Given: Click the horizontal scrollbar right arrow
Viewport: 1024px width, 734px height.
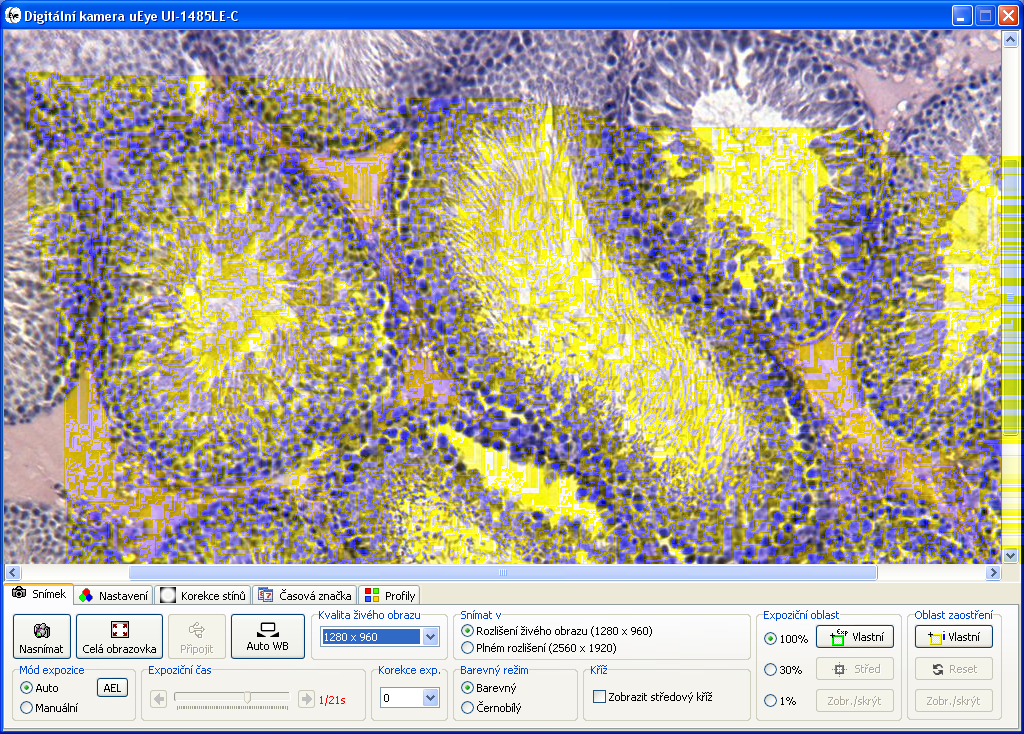Looking at the screenshot, I should click(x=993, y=573).
